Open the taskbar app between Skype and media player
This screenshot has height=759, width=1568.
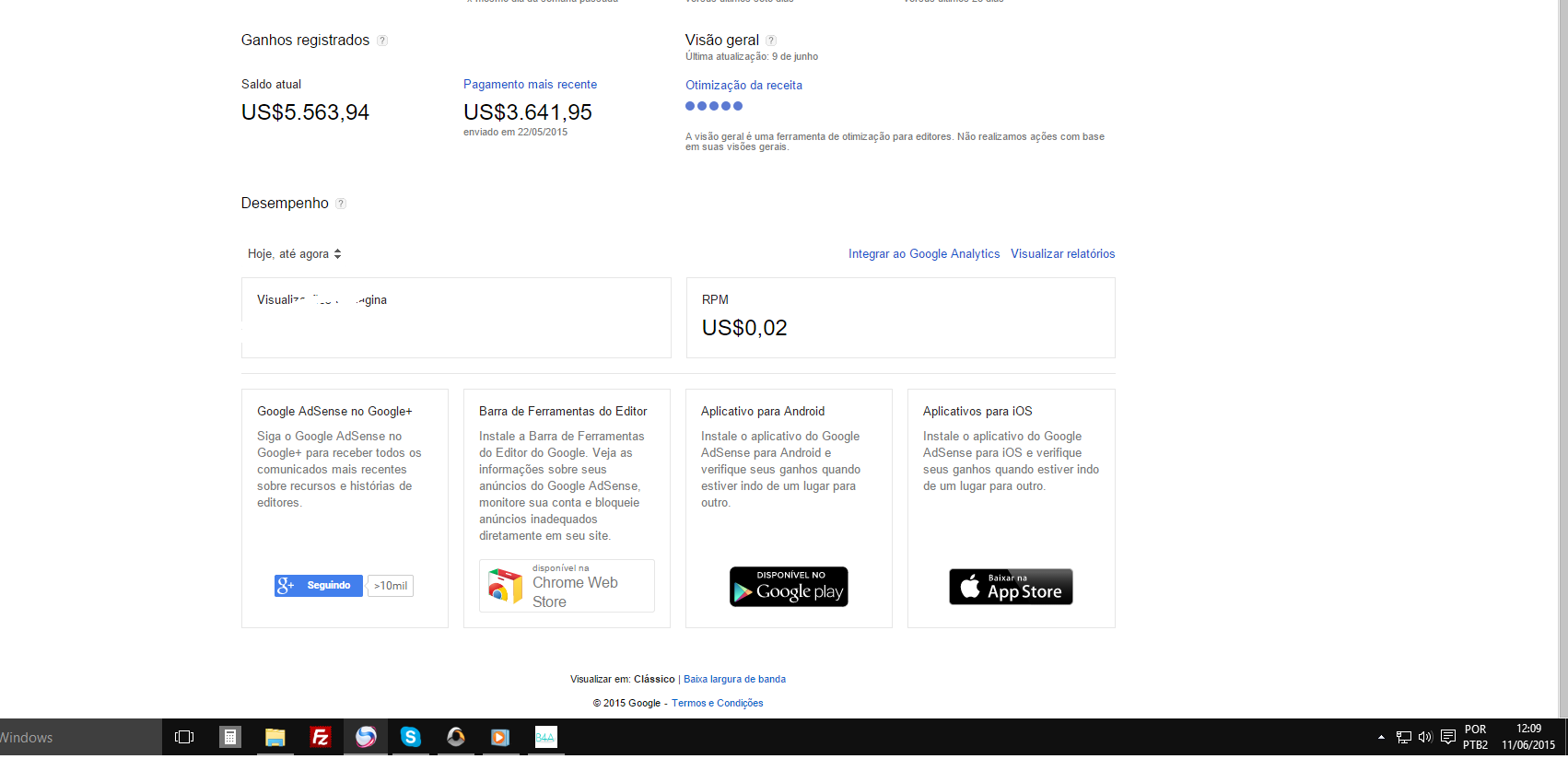pos(455,737)
